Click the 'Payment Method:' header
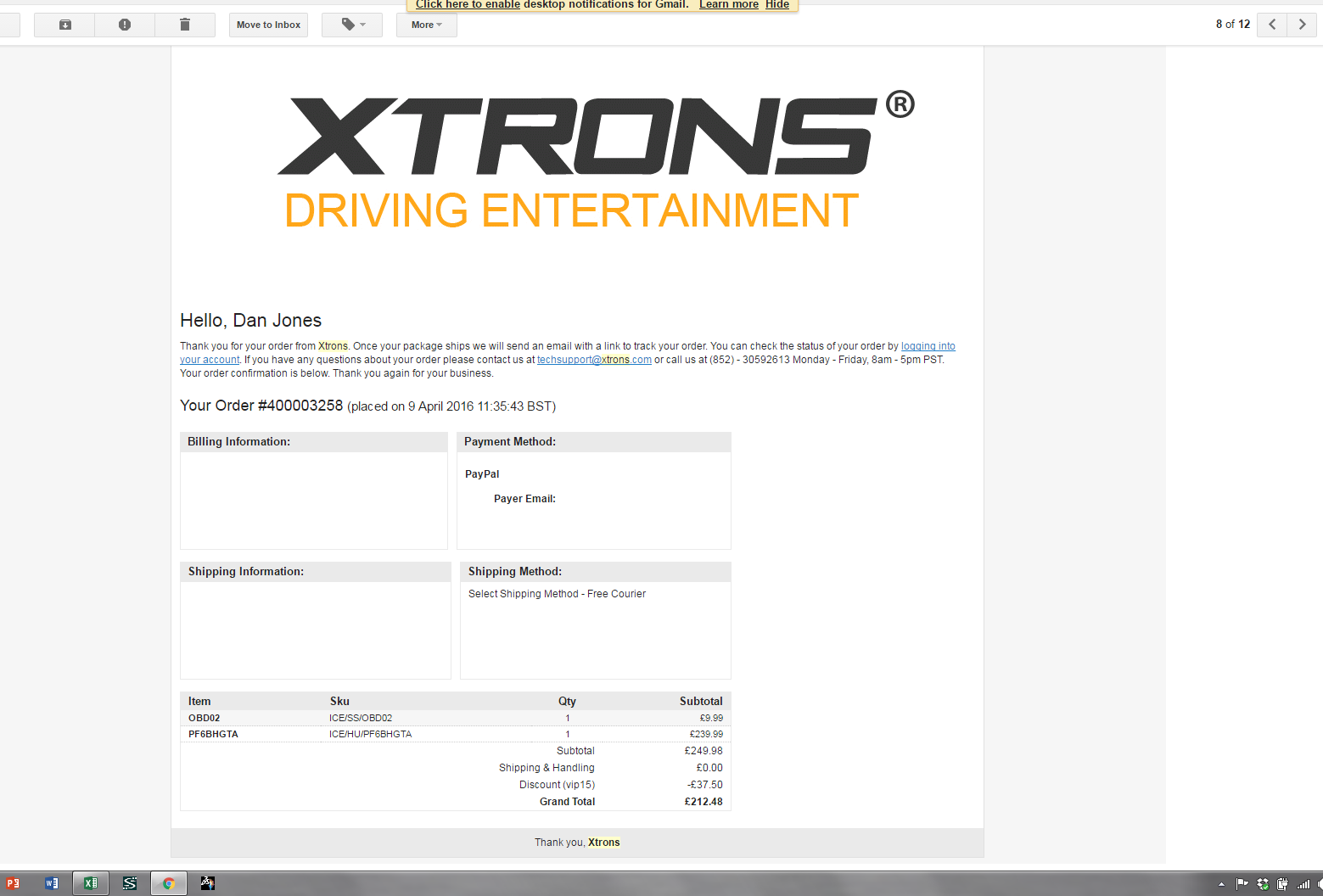 coord(510,442)
